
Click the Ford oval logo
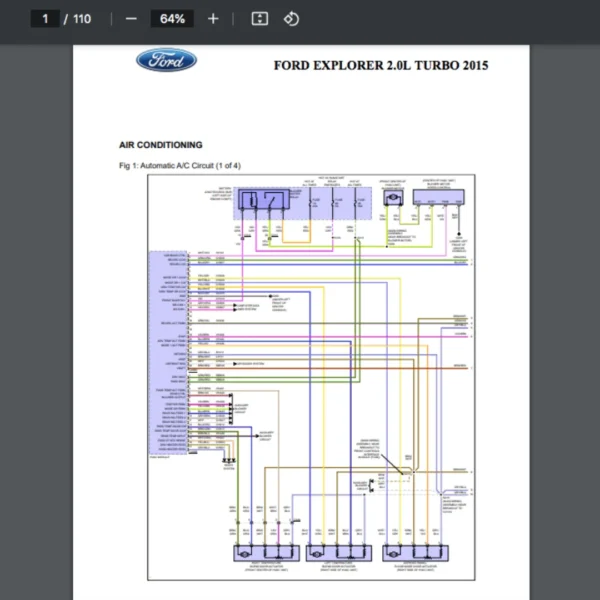[166, 61]
